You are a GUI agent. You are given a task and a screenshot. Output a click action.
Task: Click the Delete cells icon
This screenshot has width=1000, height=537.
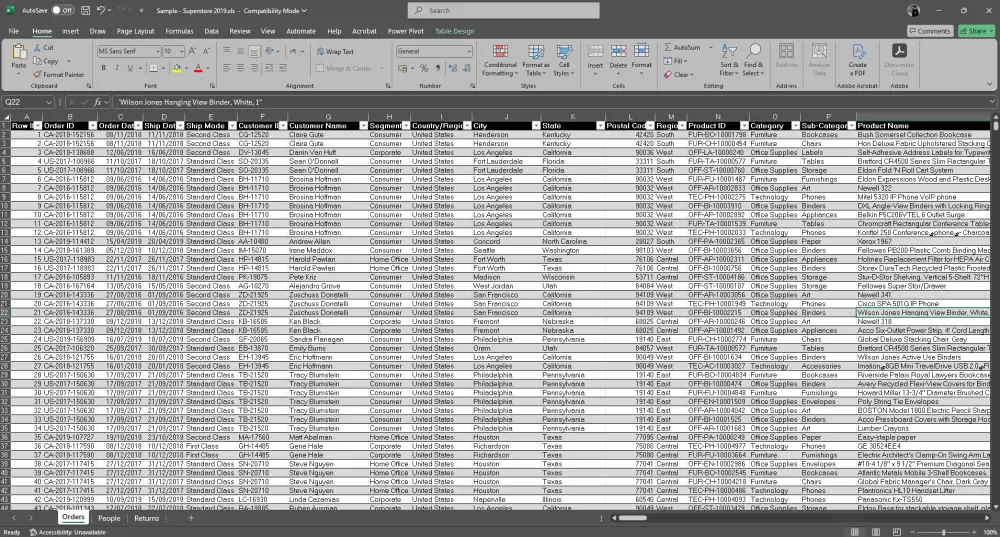tap(618, 52)
